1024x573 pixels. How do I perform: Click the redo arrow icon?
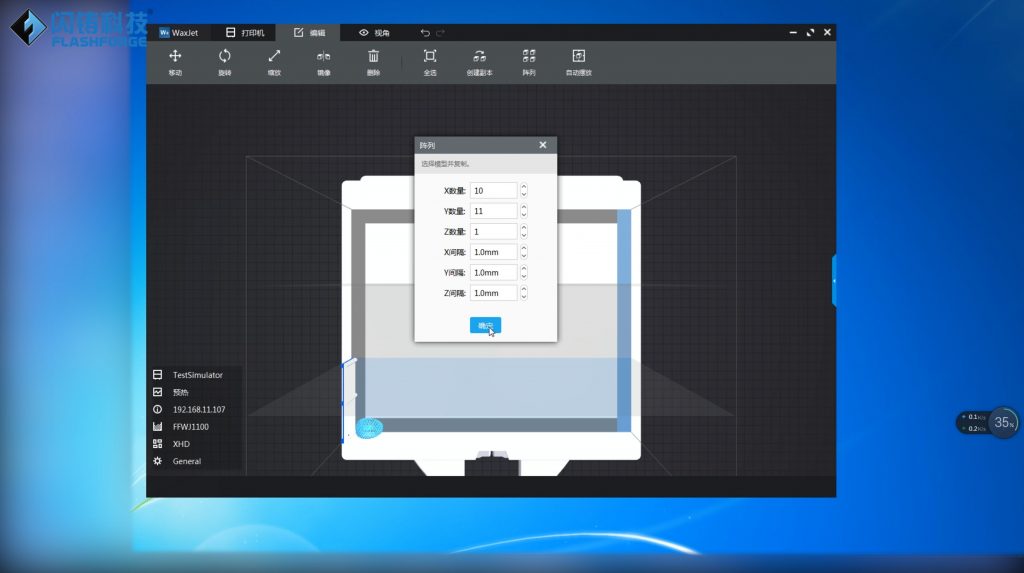[441, 33]
